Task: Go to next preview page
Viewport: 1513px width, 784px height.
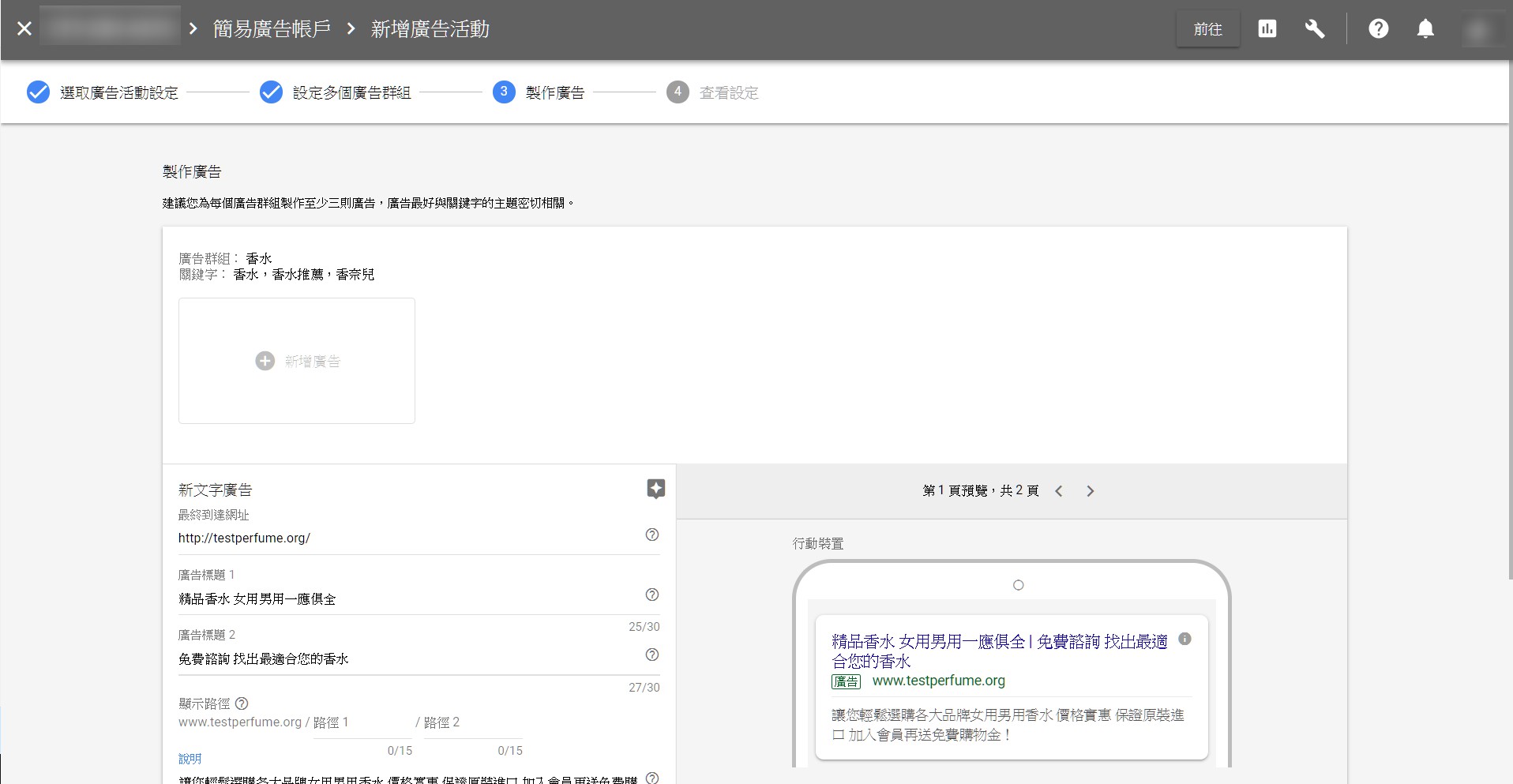Action: pyautogui.click(x=1090, y=491)
